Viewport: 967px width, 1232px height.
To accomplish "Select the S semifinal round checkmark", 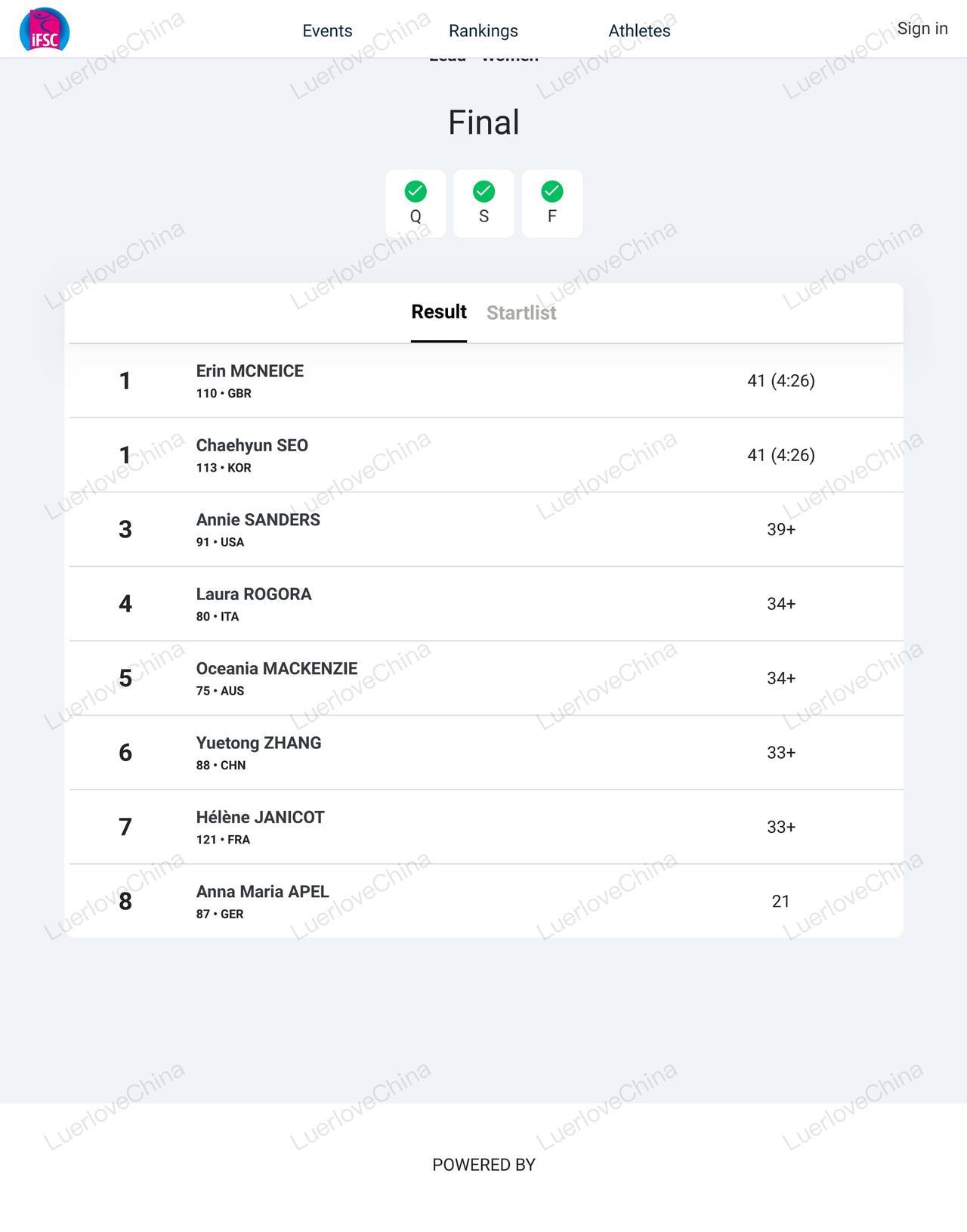I will pos(483,203).
